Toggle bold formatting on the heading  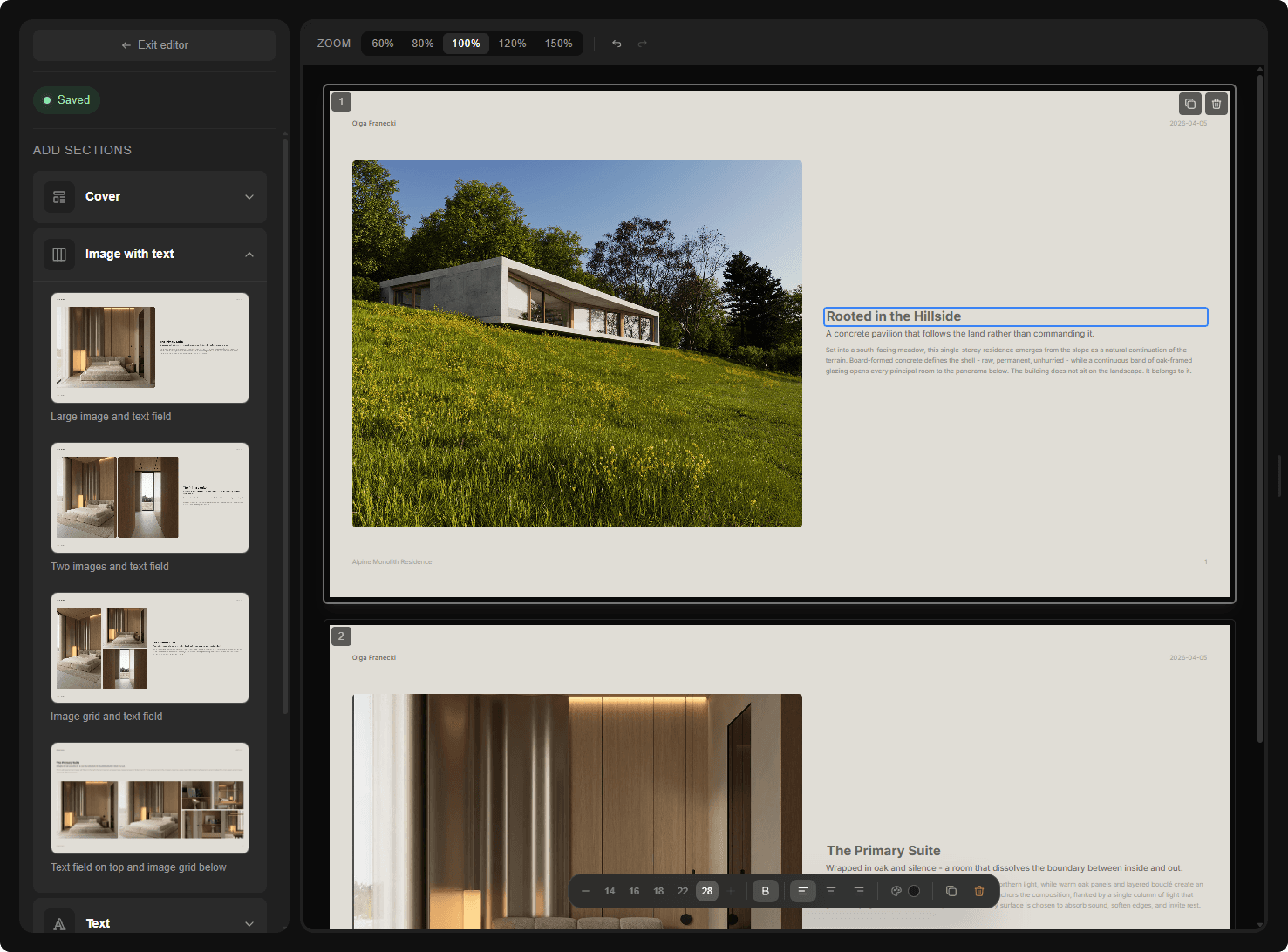click(x=766, y=891)
